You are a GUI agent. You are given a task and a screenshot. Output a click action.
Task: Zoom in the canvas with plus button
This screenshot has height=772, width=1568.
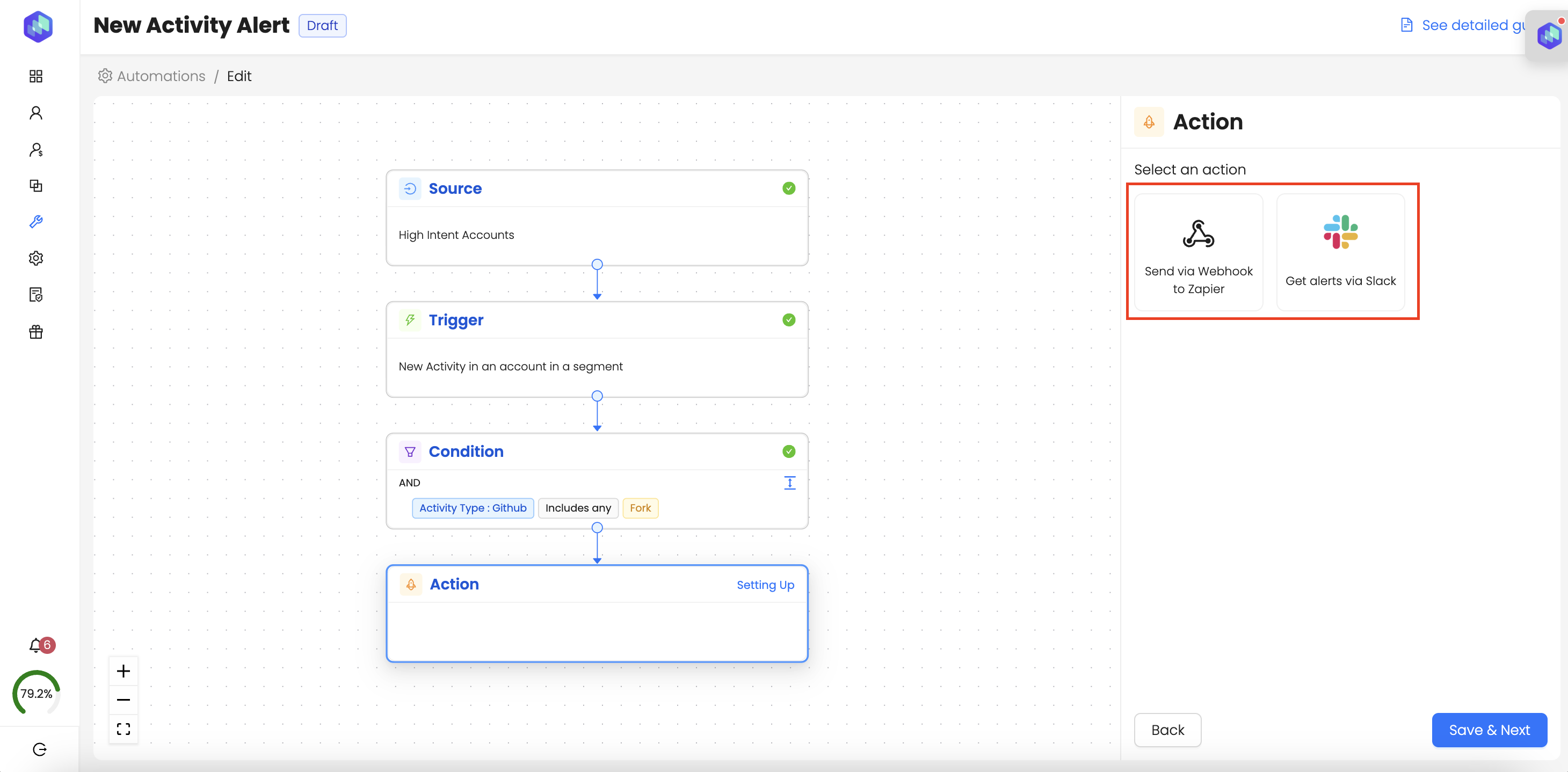124,671
